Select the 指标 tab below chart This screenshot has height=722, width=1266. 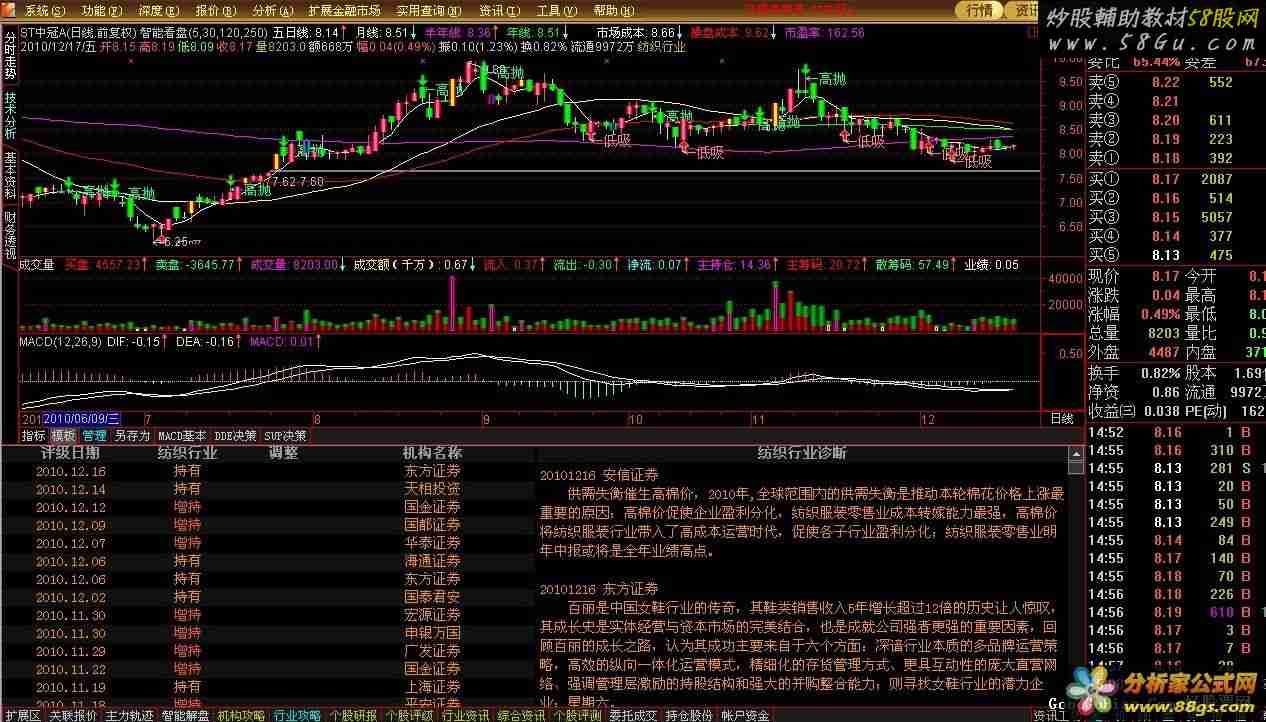pos(34,436)
